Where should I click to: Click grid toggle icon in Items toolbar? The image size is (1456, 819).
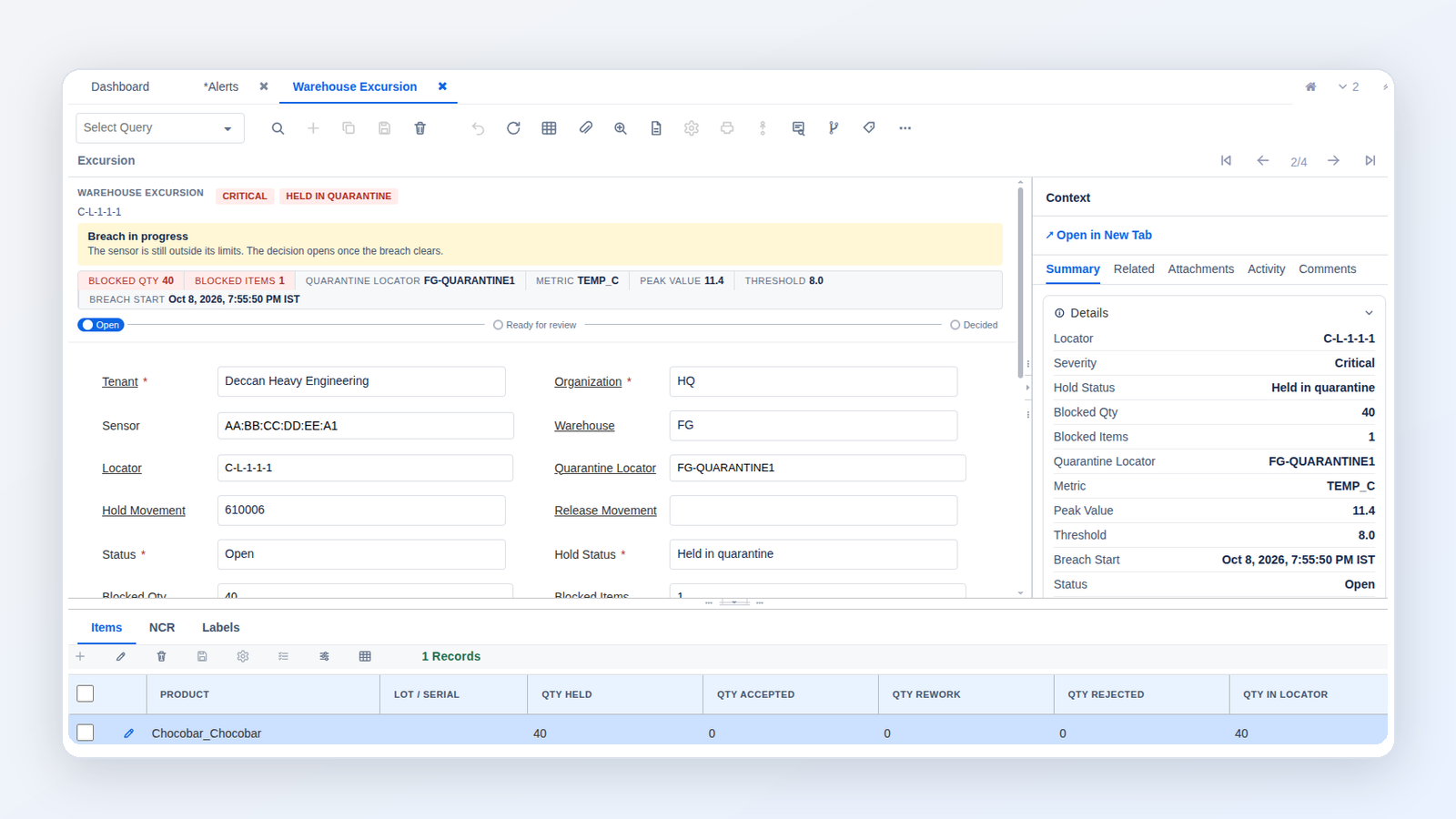tap(365, 656)
